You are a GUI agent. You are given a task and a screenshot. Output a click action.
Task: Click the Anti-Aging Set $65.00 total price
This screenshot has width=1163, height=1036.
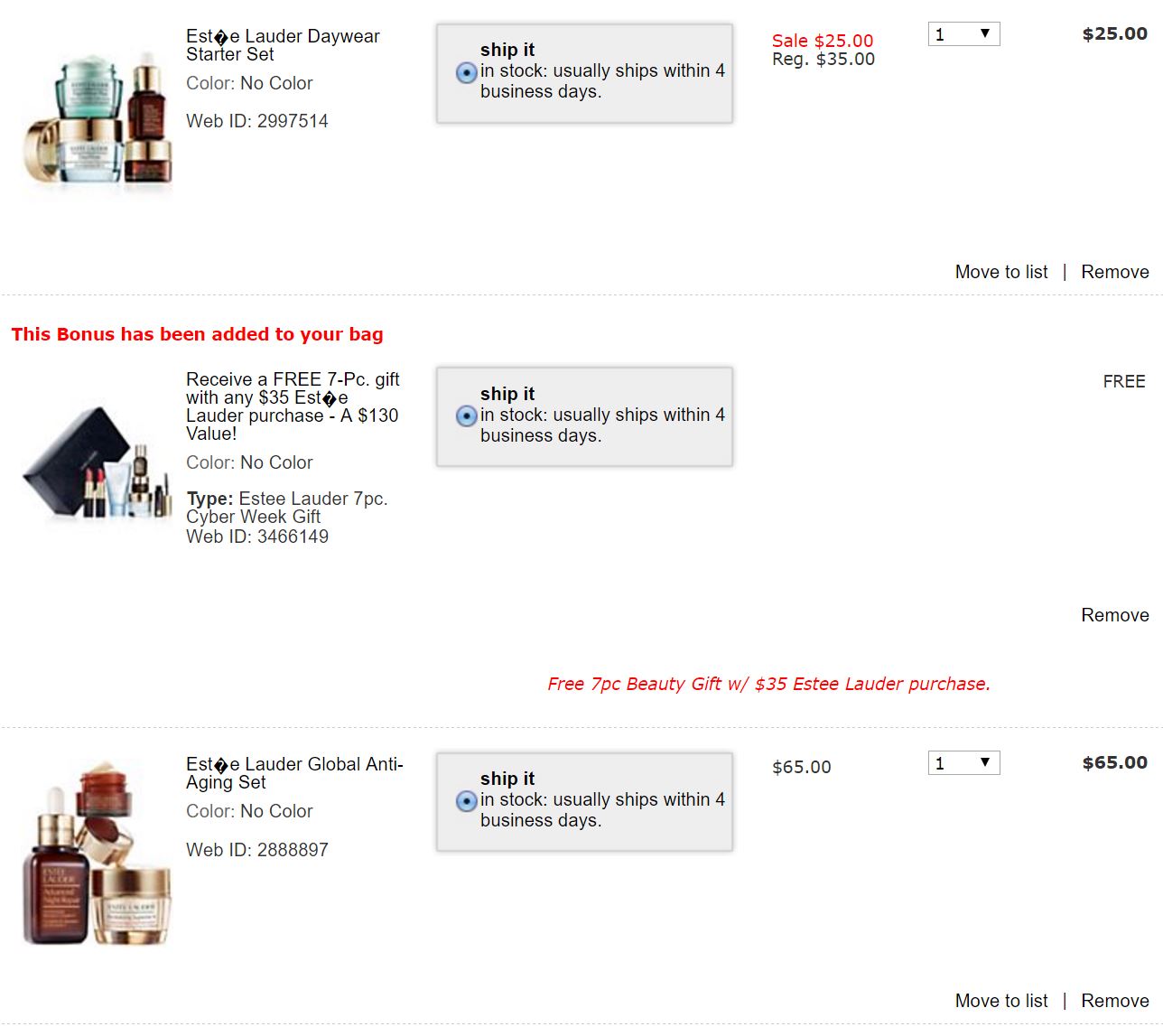(1114, 762)
